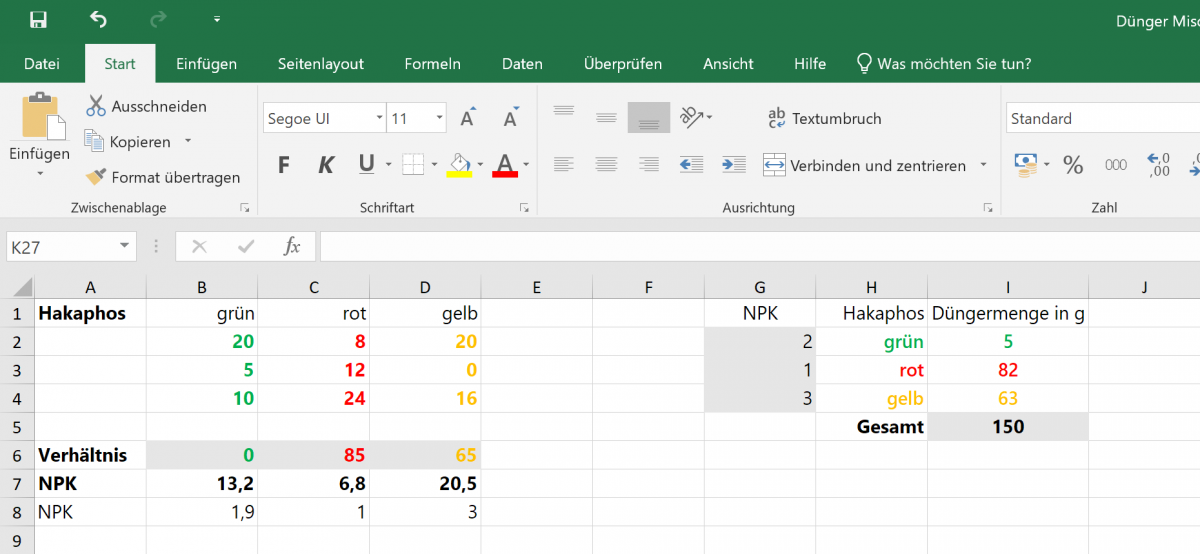
Task: Toggle bottom align of cell text
Action: click(649, 117)
